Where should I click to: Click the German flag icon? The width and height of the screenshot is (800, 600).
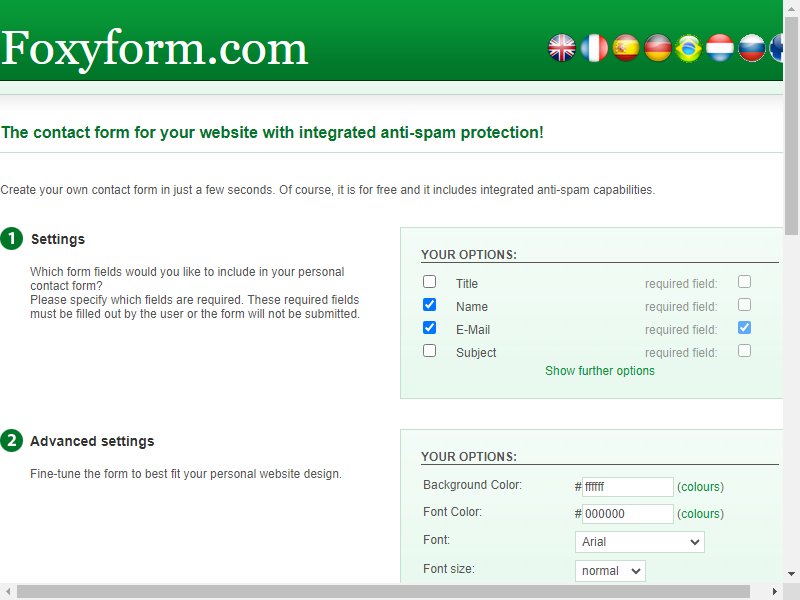click(x=658, y=48)
